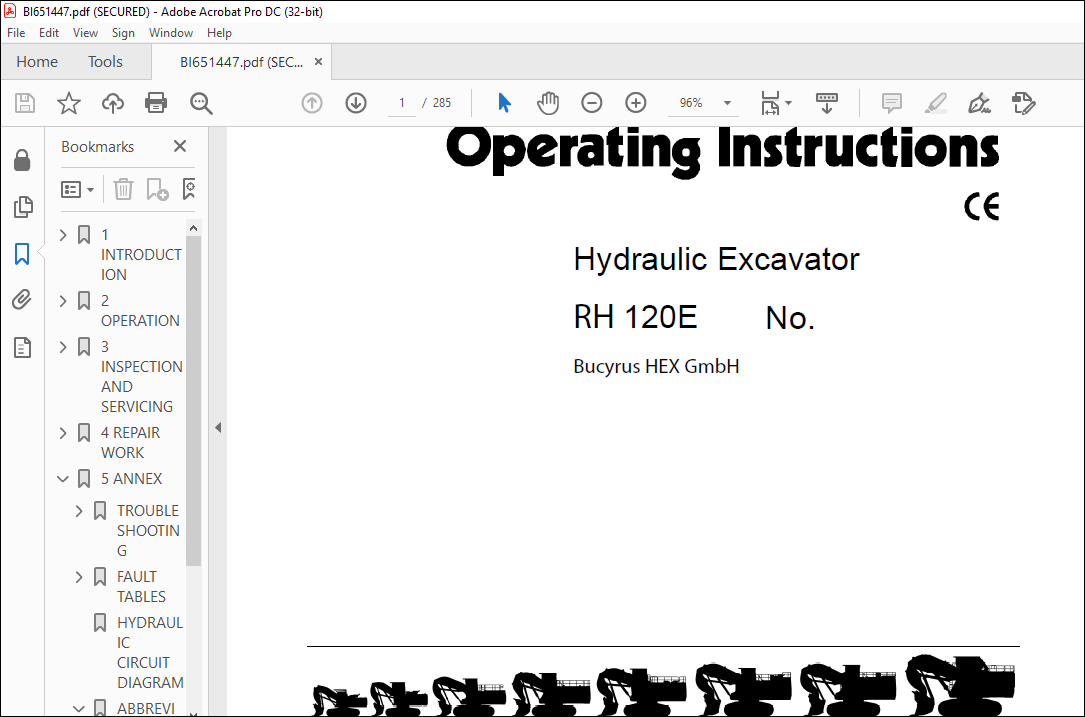This screenshot has height=717, width=1085.
Task: Open the Attachments paperclip panel
Action: [22, 300]
